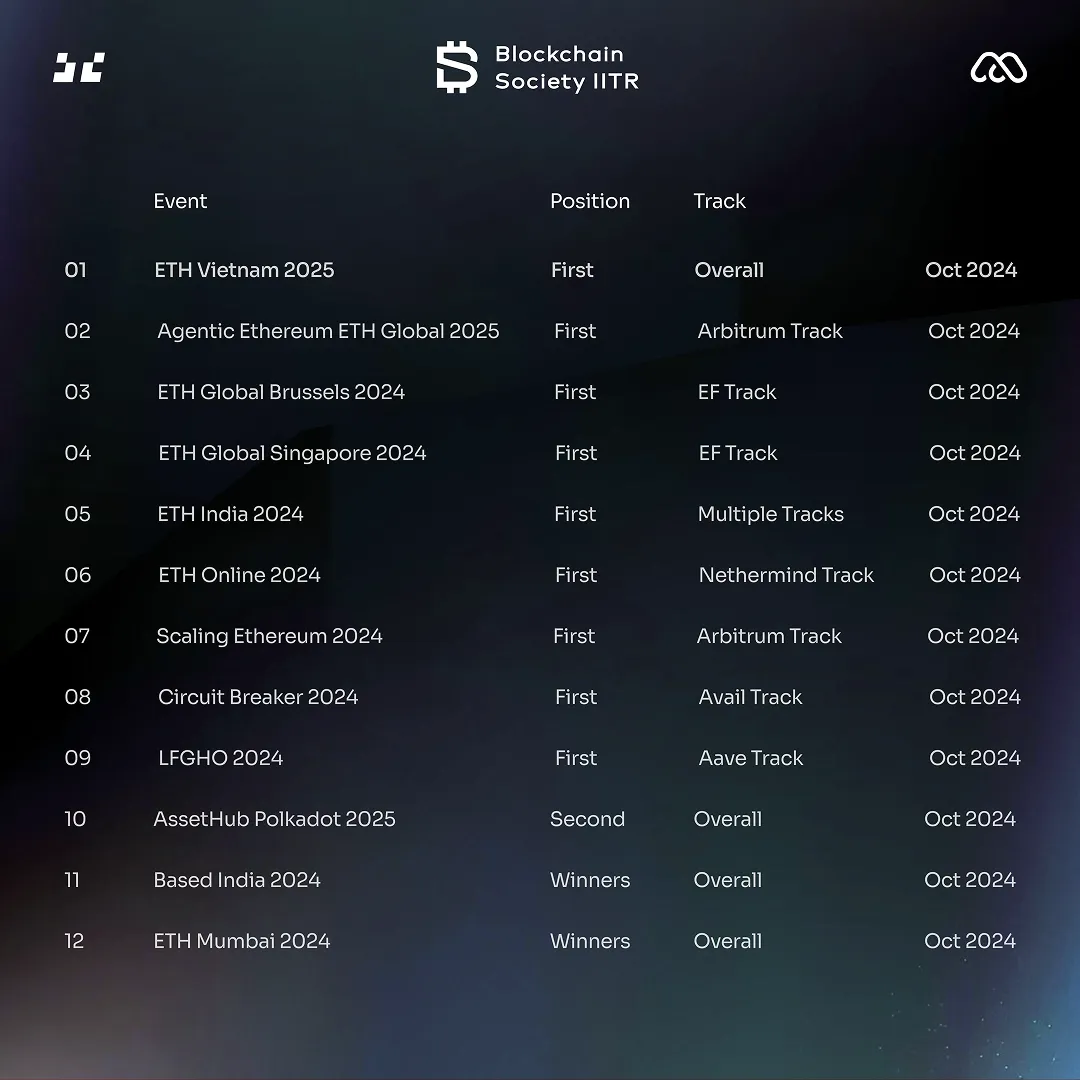Click Arbitrum Track in Scaling Ethereum row

769,636
